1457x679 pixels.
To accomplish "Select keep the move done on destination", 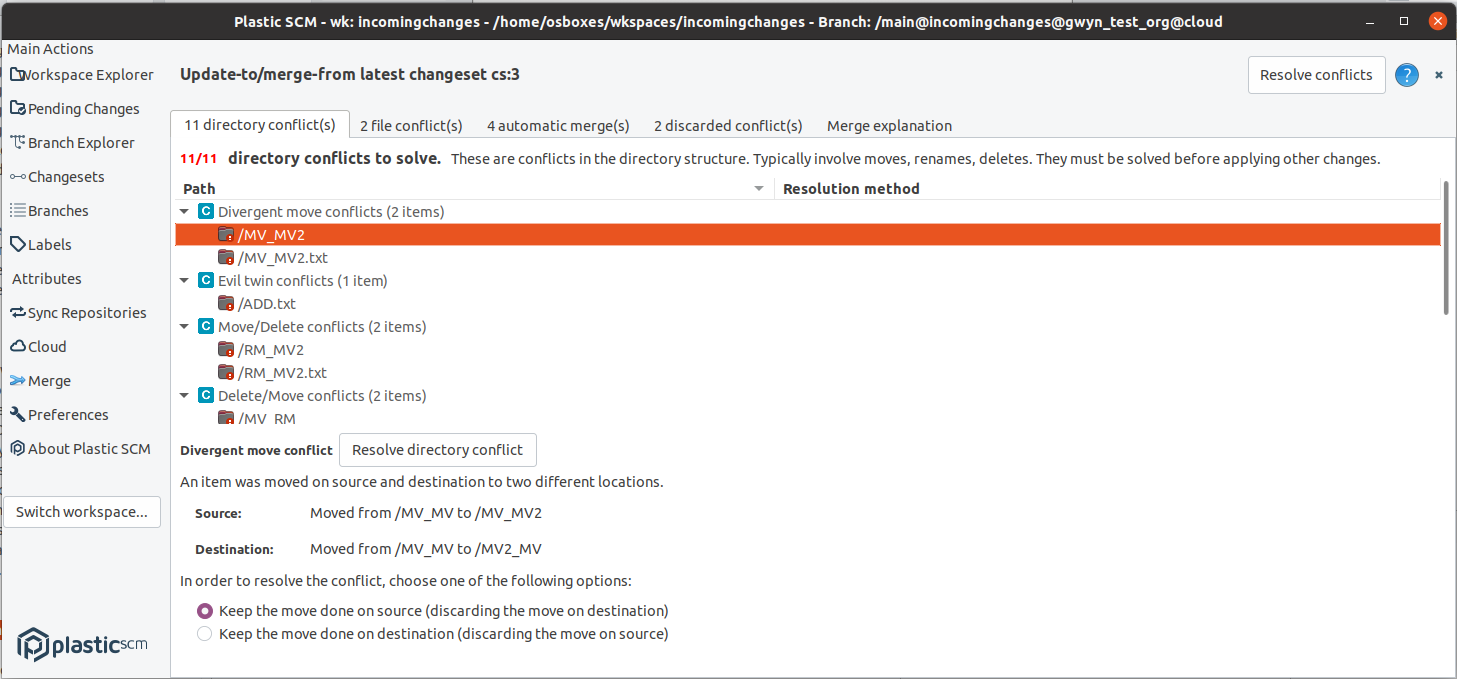I will pos(204,633).
